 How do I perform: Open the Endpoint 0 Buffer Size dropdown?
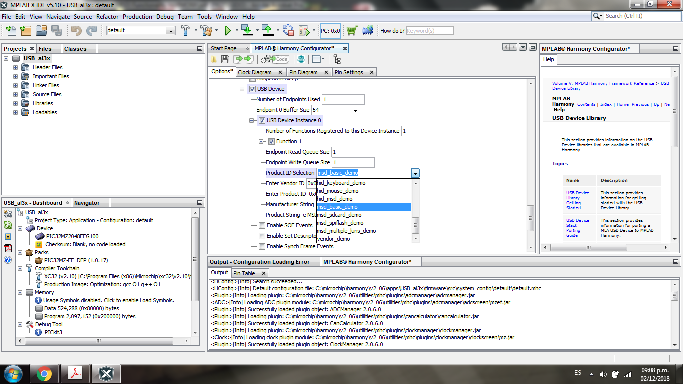click(355, 110)
